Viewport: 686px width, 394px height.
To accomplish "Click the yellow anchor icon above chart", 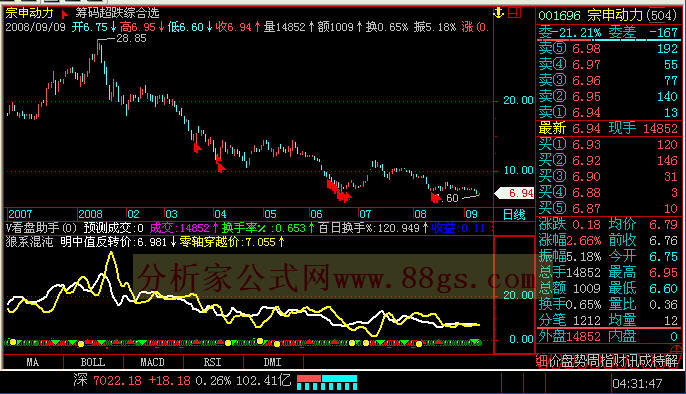I will click(498, 13).
